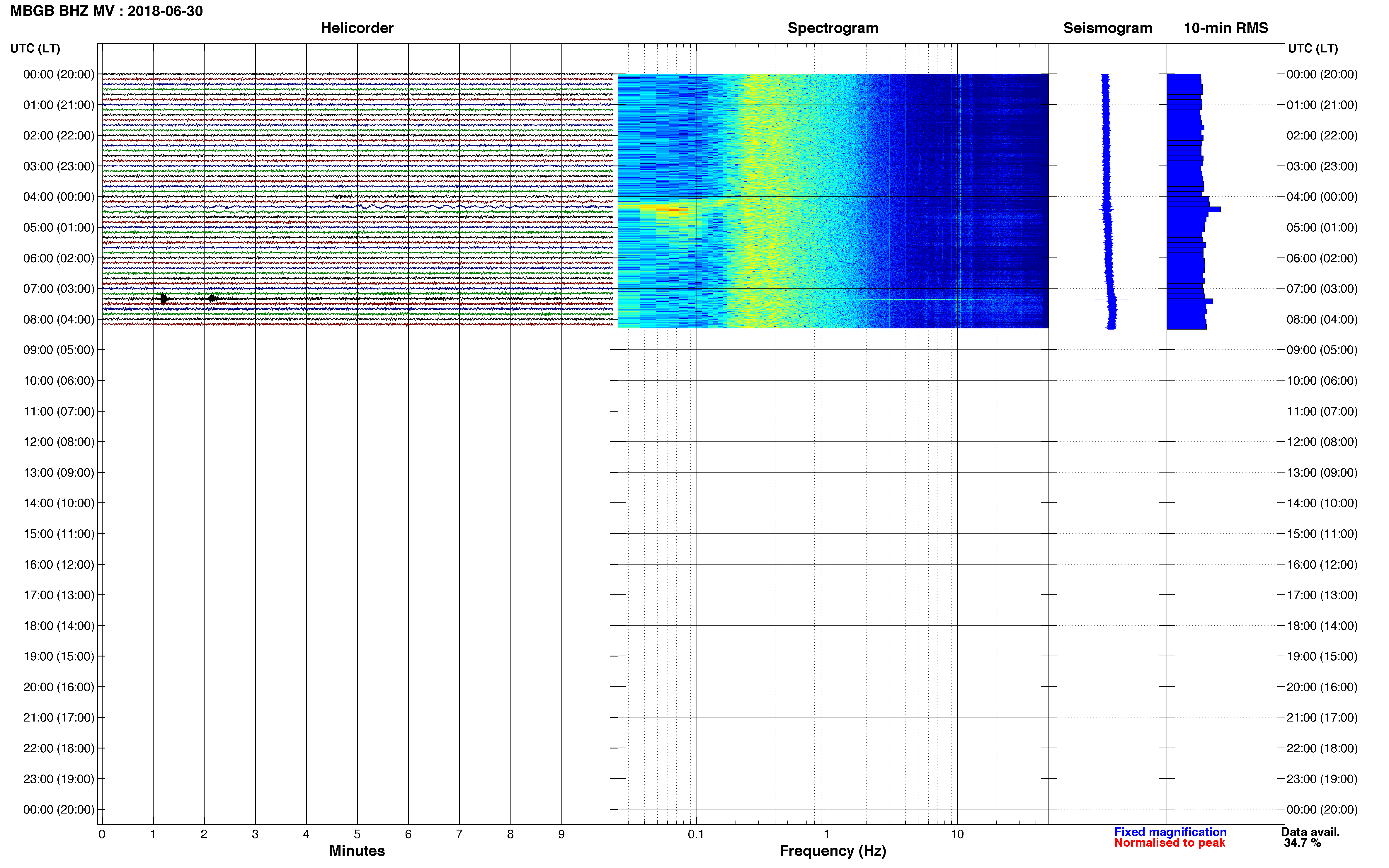Click the left '05:00 (01:00)' time label
Viewport: 1389px width, 868px height.
tap(59, 227)
